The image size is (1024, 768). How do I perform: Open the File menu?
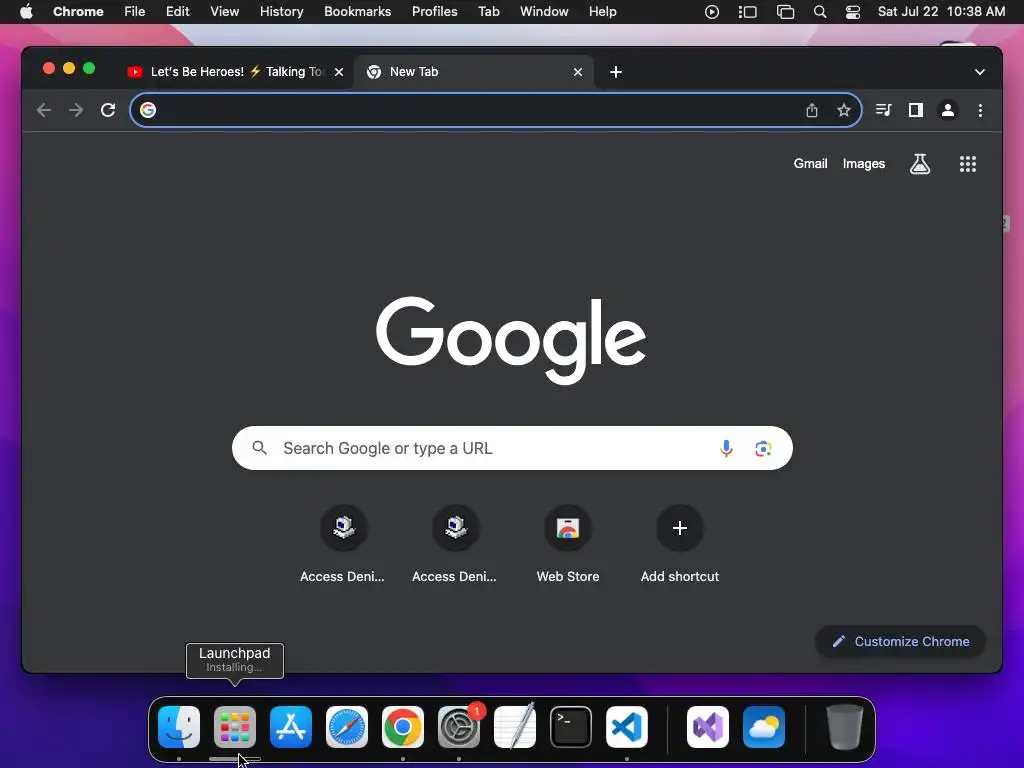pyautogui.click(x=135, y=12)
